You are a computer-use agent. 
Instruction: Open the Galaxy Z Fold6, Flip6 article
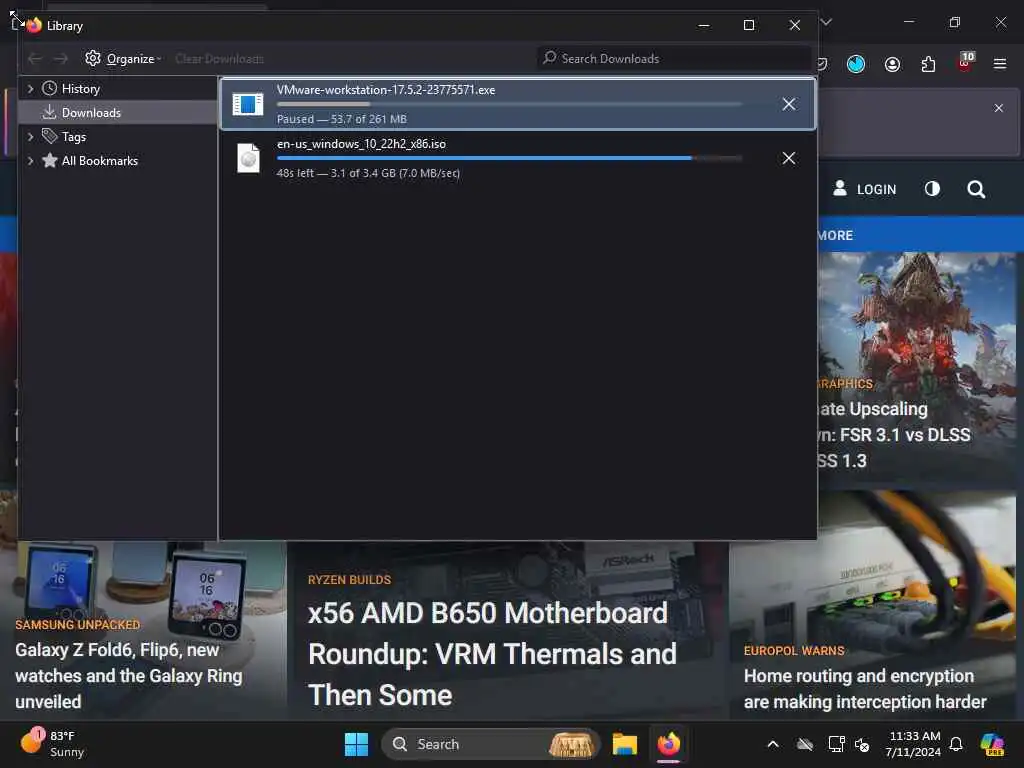tap(129, 676)
